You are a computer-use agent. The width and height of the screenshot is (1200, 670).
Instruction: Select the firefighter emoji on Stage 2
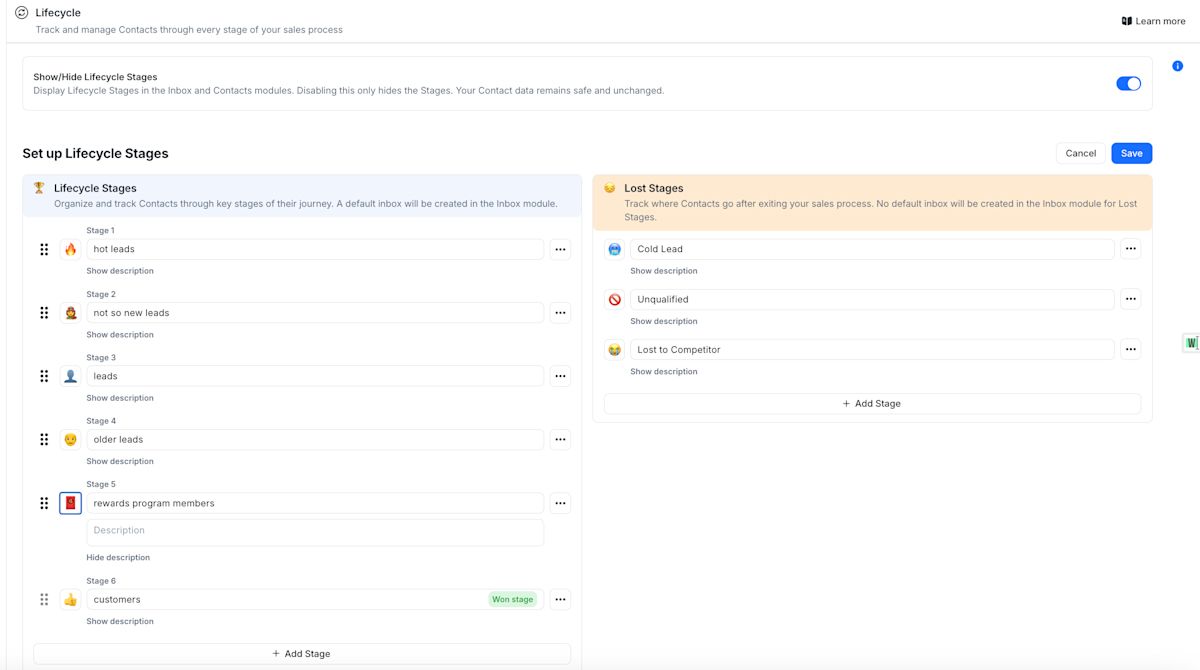coord(70,312)
